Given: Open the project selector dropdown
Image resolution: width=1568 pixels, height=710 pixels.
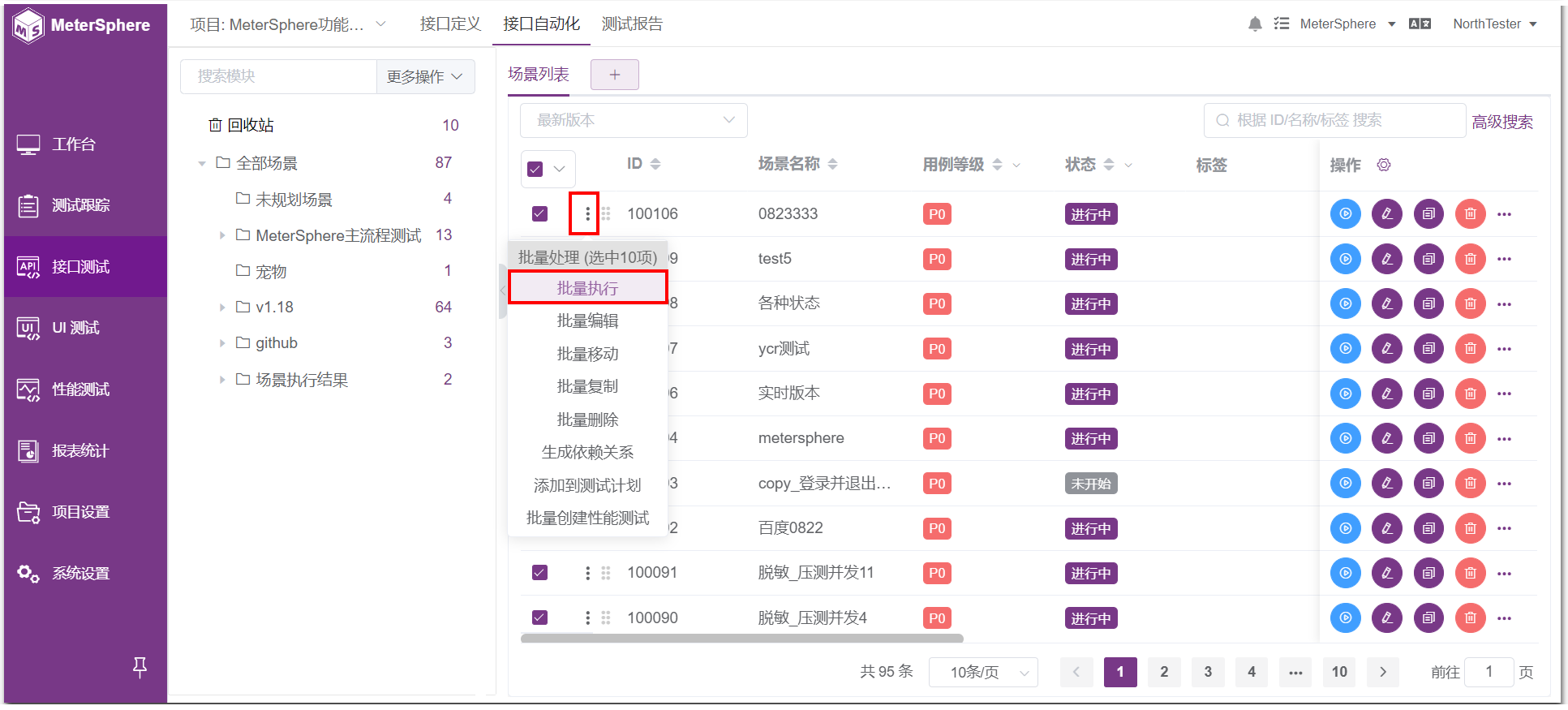Looking at the screenshot, I should [288, 24].
